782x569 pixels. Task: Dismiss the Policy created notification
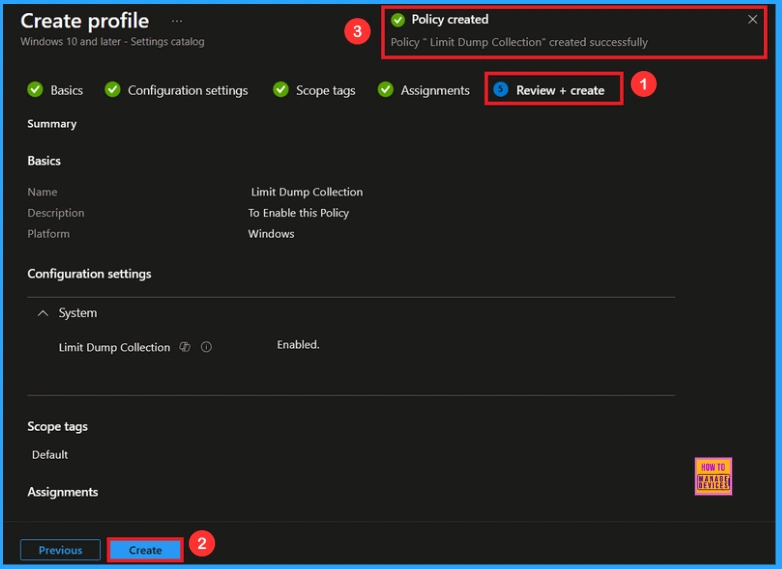(x=752, y=19)
